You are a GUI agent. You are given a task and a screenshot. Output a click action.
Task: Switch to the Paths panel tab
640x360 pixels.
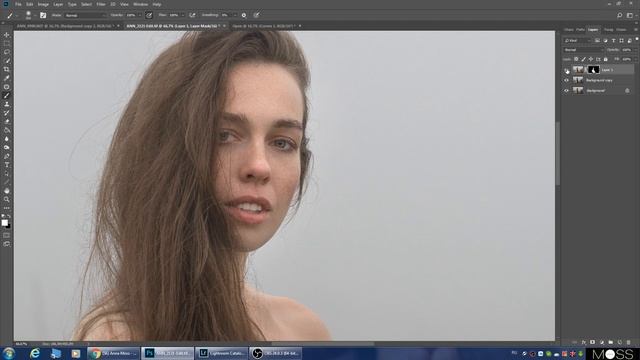(x=580, y=30)
